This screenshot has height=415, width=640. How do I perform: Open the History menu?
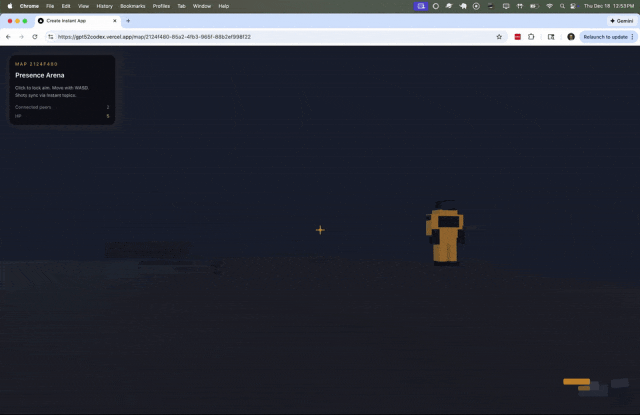click(x=104, y=6)
